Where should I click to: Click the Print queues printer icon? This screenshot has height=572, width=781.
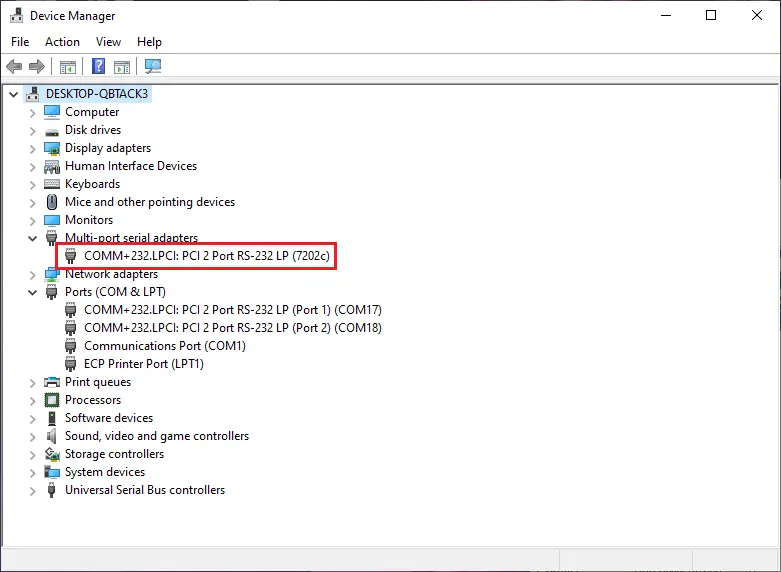click(x=52, y=382)
